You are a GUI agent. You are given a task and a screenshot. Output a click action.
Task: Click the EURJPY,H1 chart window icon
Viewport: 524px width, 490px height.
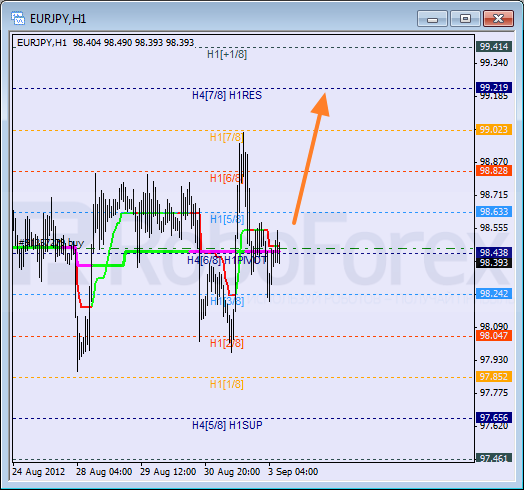coord(18,18)
